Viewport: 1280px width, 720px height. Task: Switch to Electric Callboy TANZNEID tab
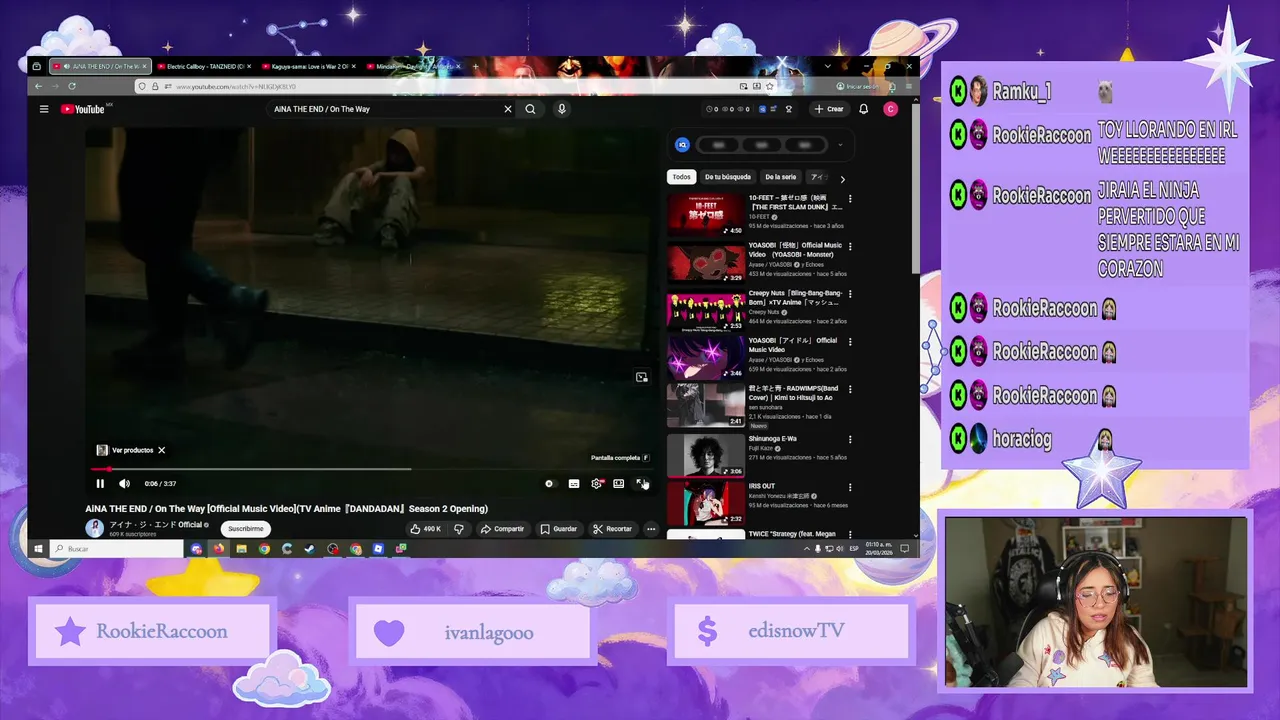[x=206, y=66]
